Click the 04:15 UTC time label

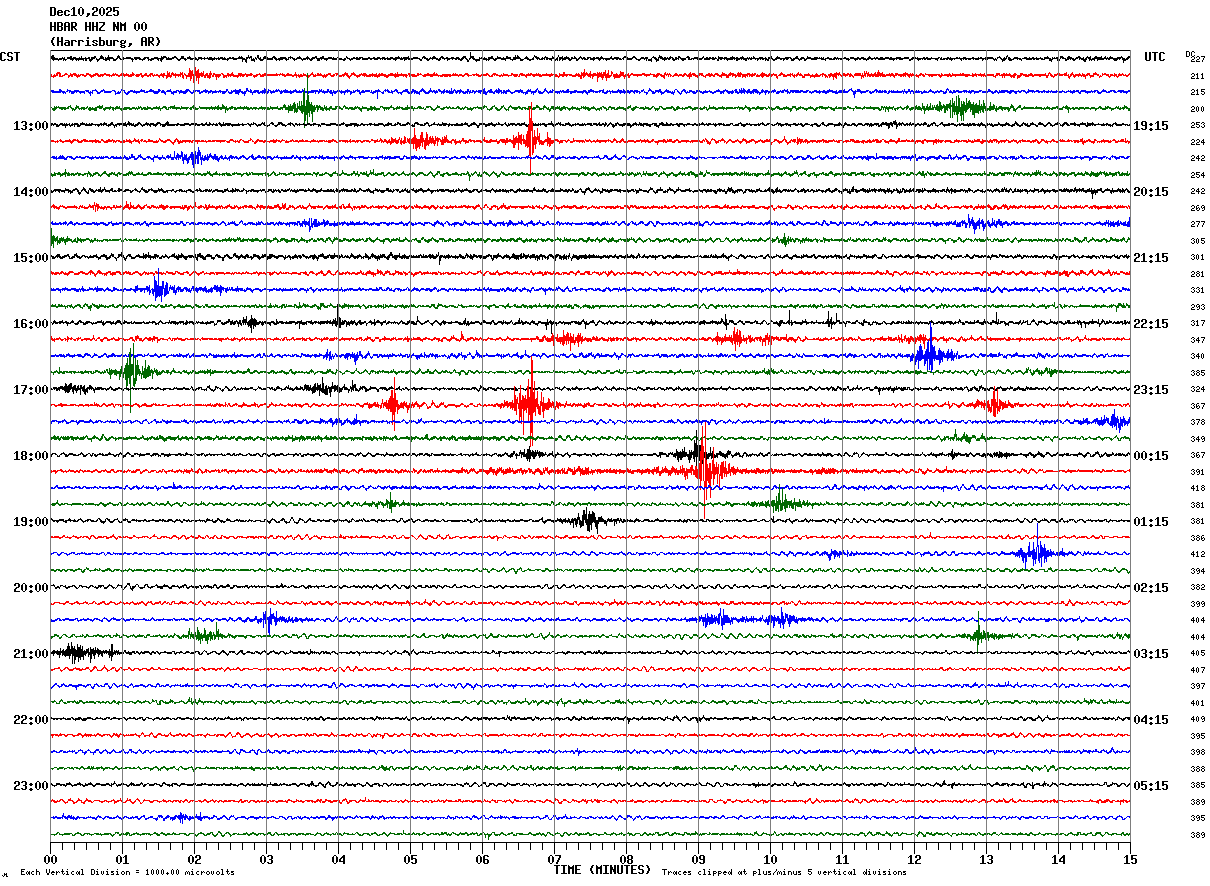(x=1151, y=720)
